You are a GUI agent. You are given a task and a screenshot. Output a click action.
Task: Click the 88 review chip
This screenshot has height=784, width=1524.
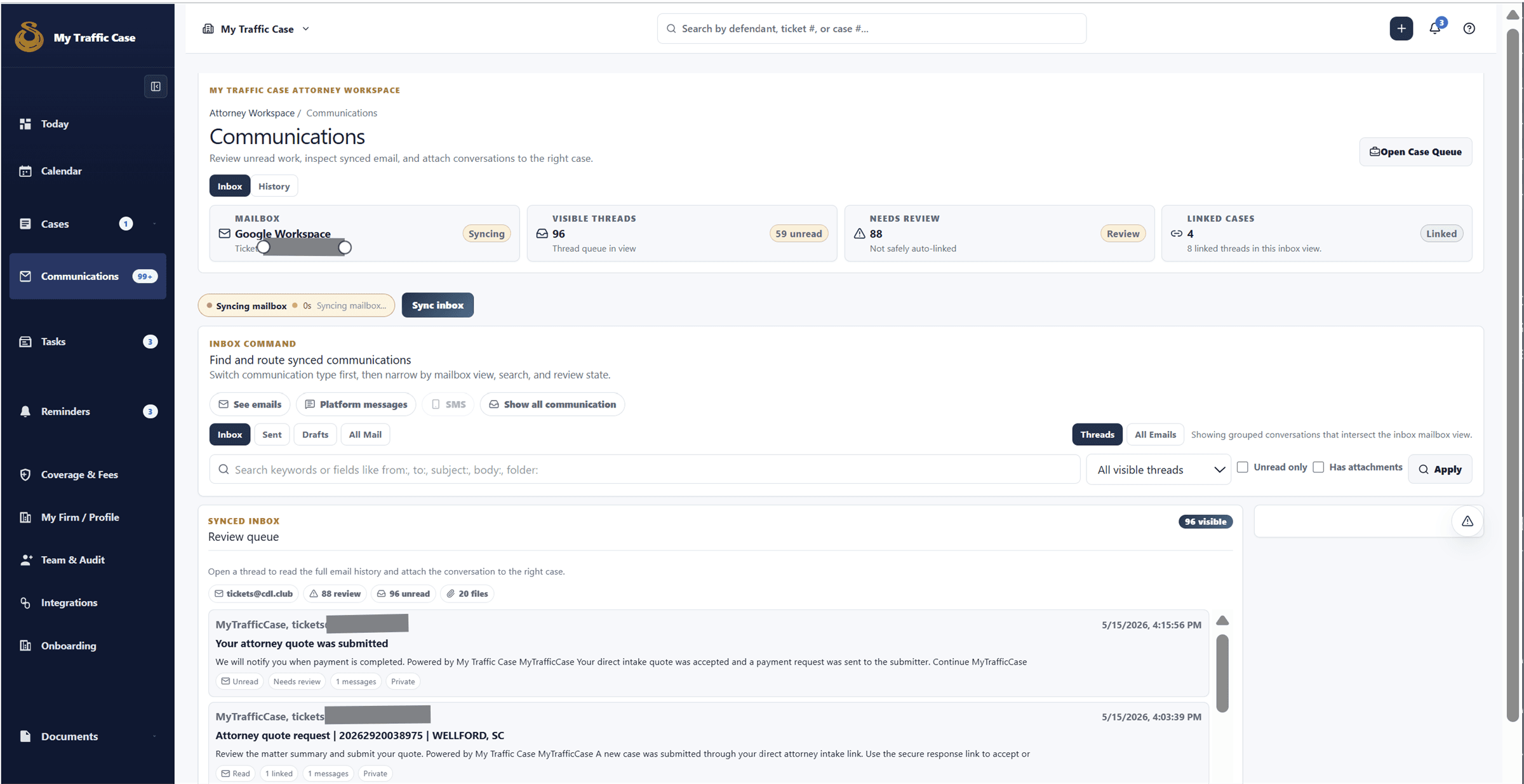tap(335, 594)
